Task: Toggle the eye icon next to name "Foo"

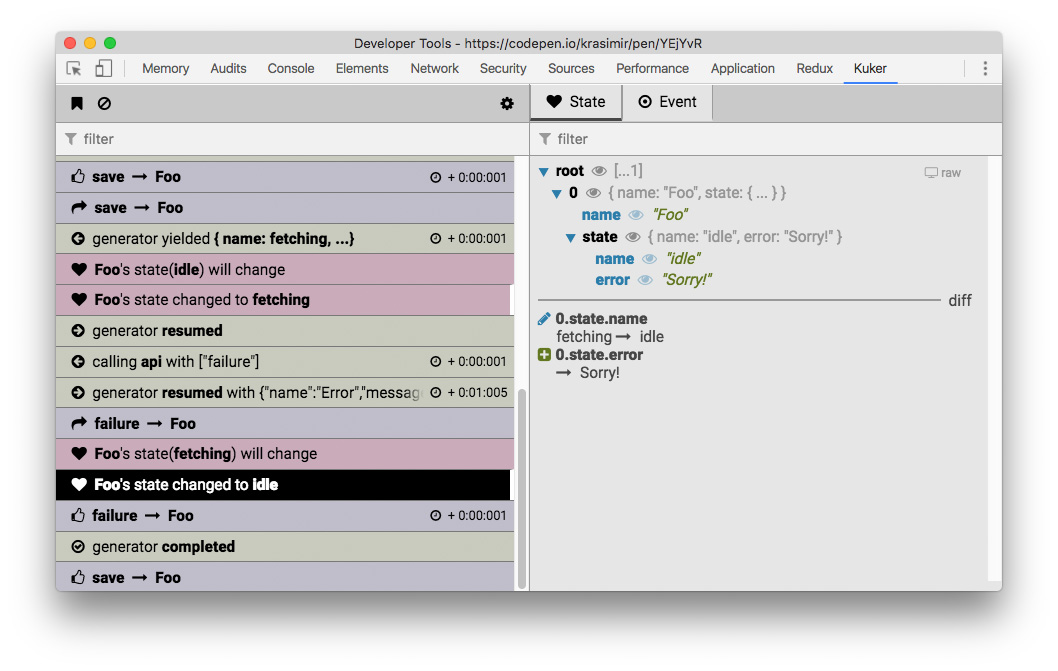Action: (636, 215)
